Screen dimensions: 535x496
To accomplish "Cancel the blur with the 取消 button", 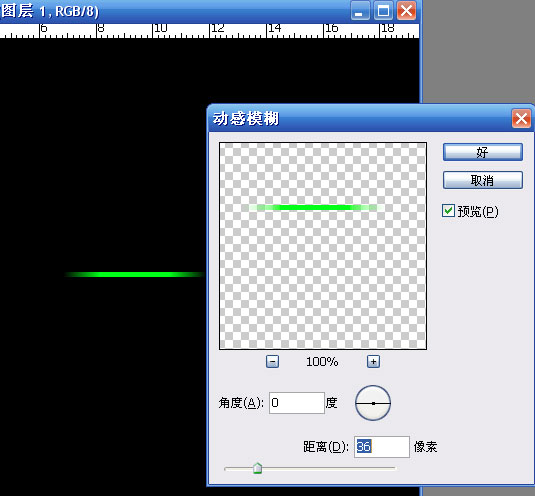I will coord(482,180).
